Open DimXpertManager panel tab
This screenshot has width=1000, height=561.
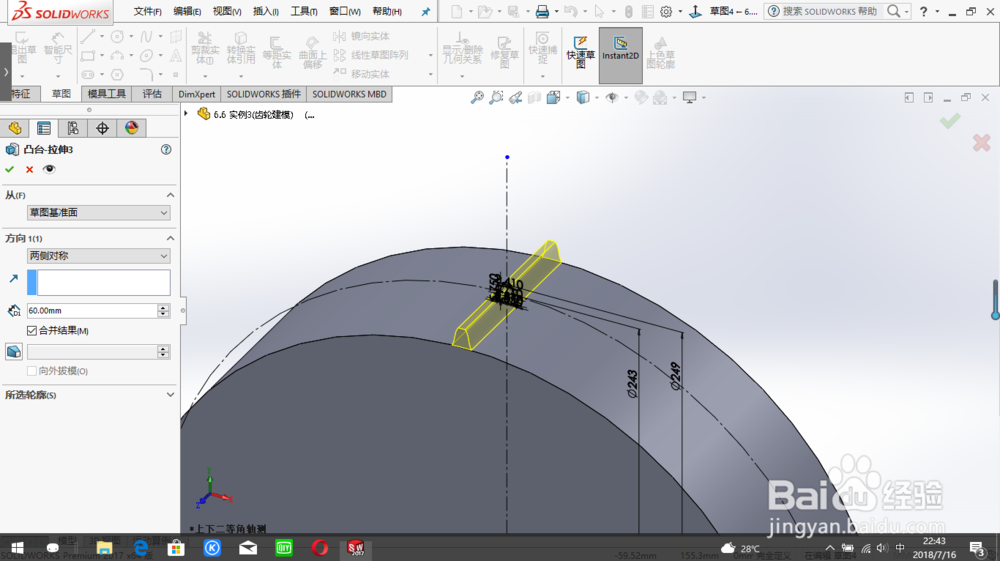coord(102,128)
